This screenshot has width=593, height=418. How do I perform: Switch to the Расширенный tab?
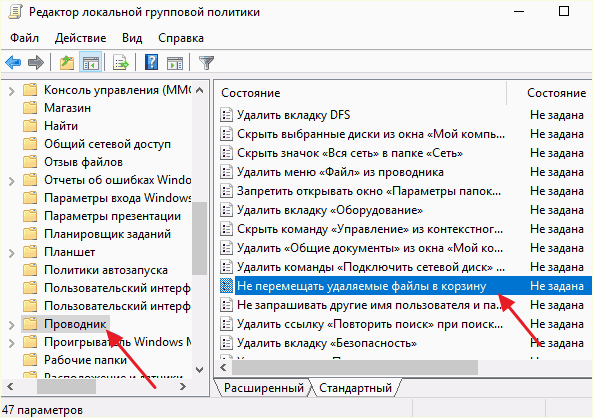coord(264,388)
